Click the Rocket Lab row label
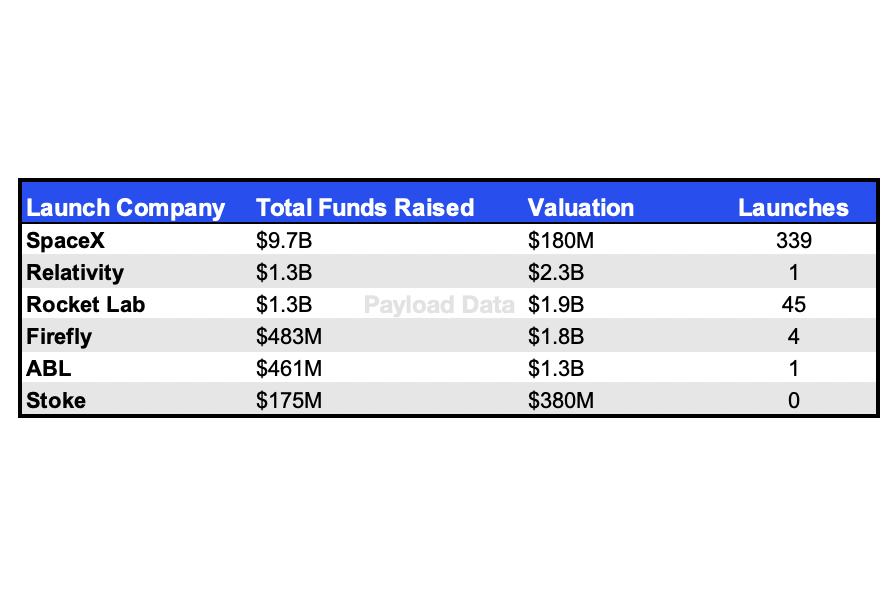The height and width of the screenshot is (600, 892). point(85,305)
